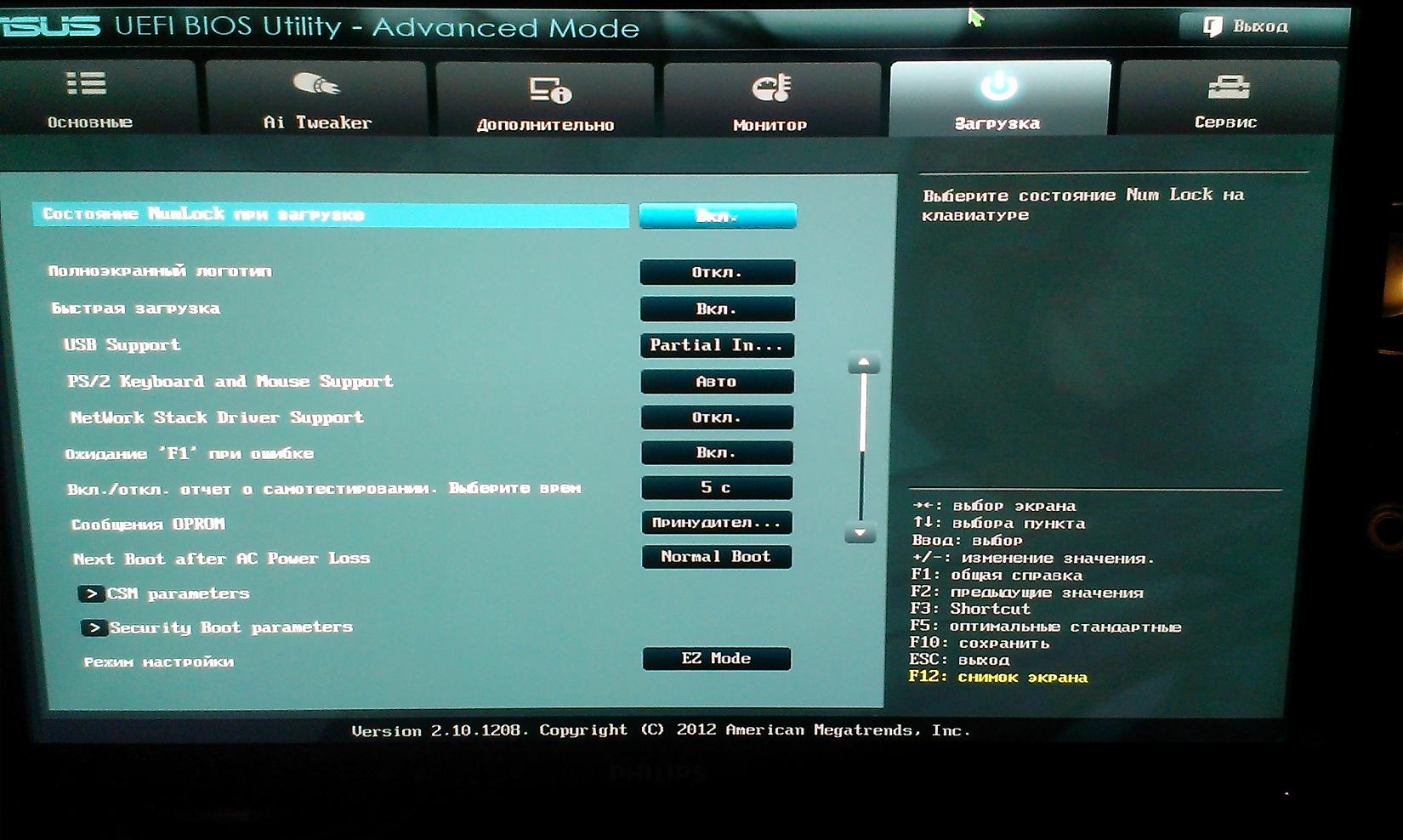Click the F10: сохранить hint
This screenshot has width=1403, height=840.
(980, 643)
